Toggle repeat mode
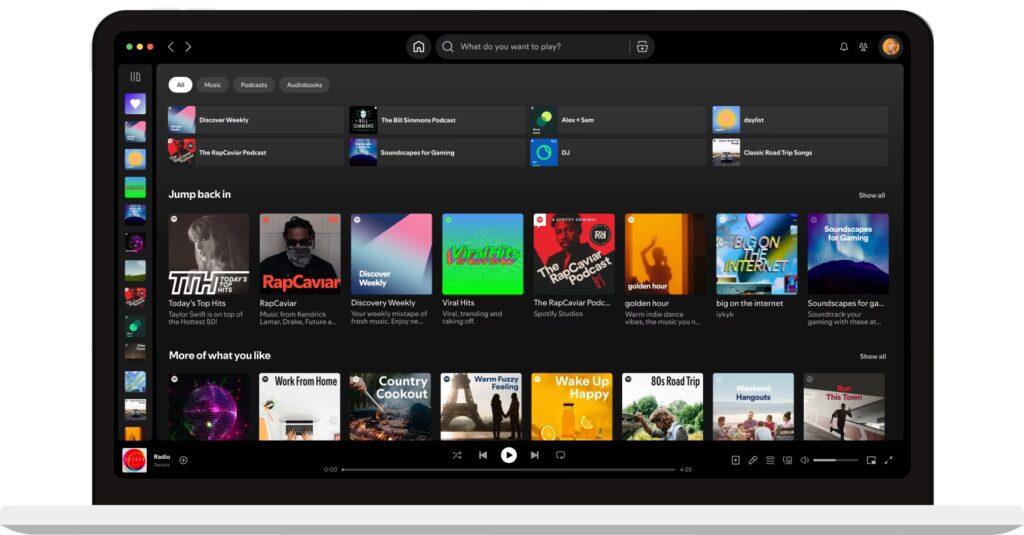The height and width of the screenshot is (535, 1024). coord(560,455)
